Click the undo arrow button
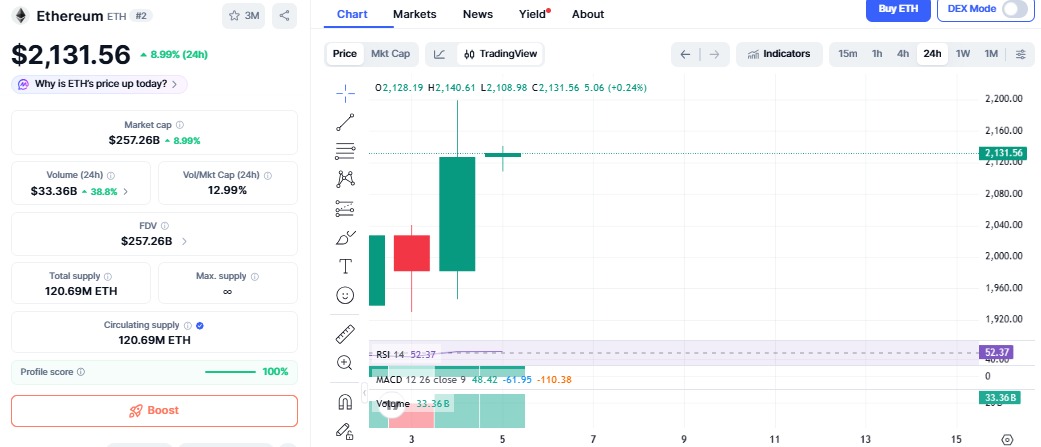 [686, 54]
